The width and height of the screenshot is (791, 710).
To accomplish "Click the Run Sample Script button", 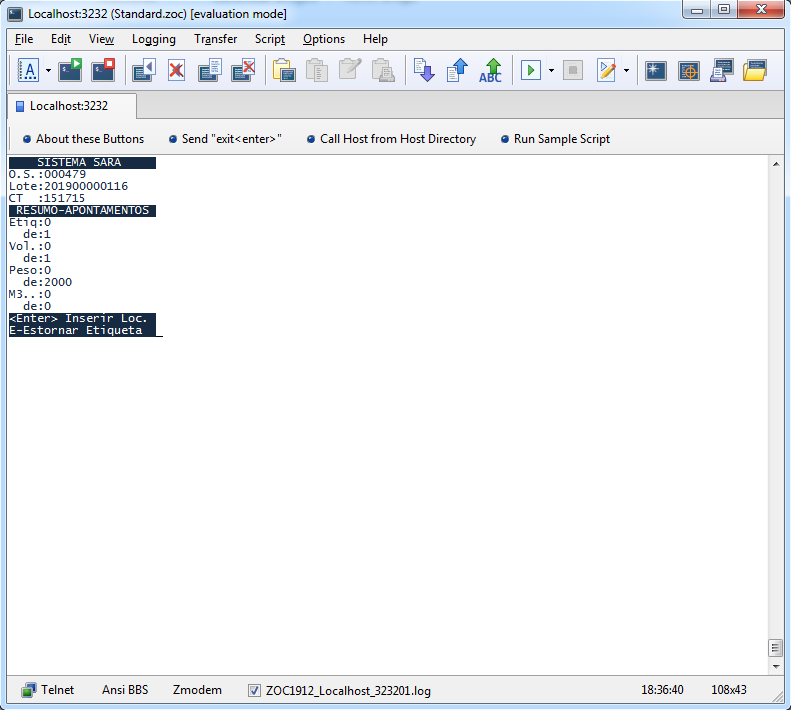I will tap(555, 139).
